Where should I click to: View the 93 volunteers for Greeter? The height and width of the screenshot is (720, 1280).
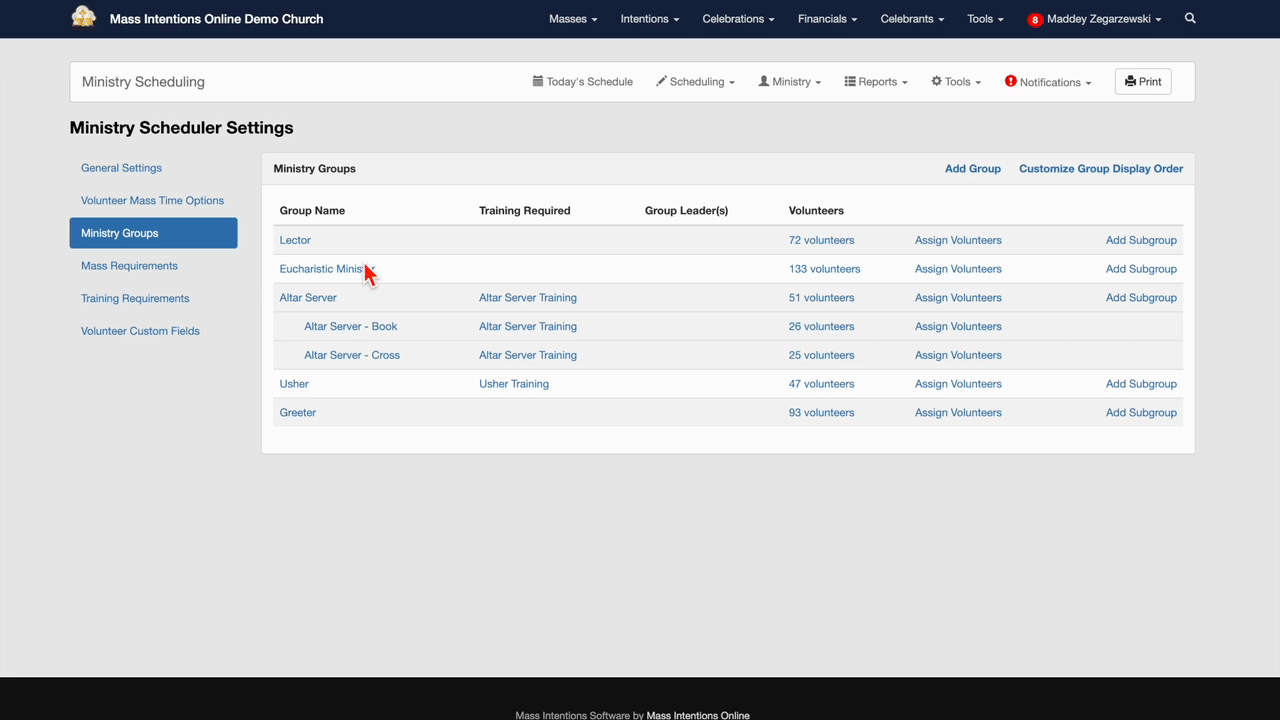click(821, 413)
